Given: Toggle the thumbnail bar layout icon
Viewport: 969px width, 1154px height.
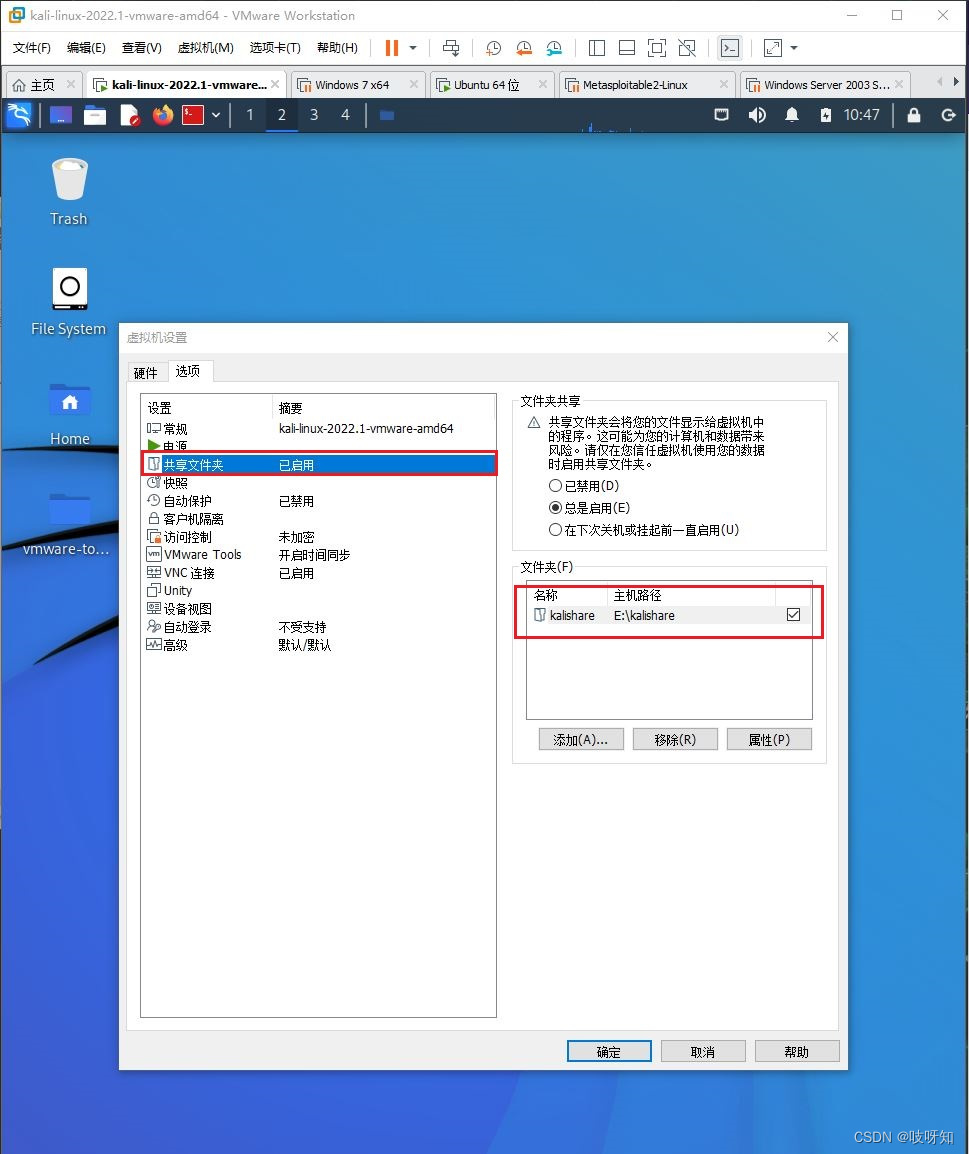Looking at the screenshot, I should tap(627, 48).
